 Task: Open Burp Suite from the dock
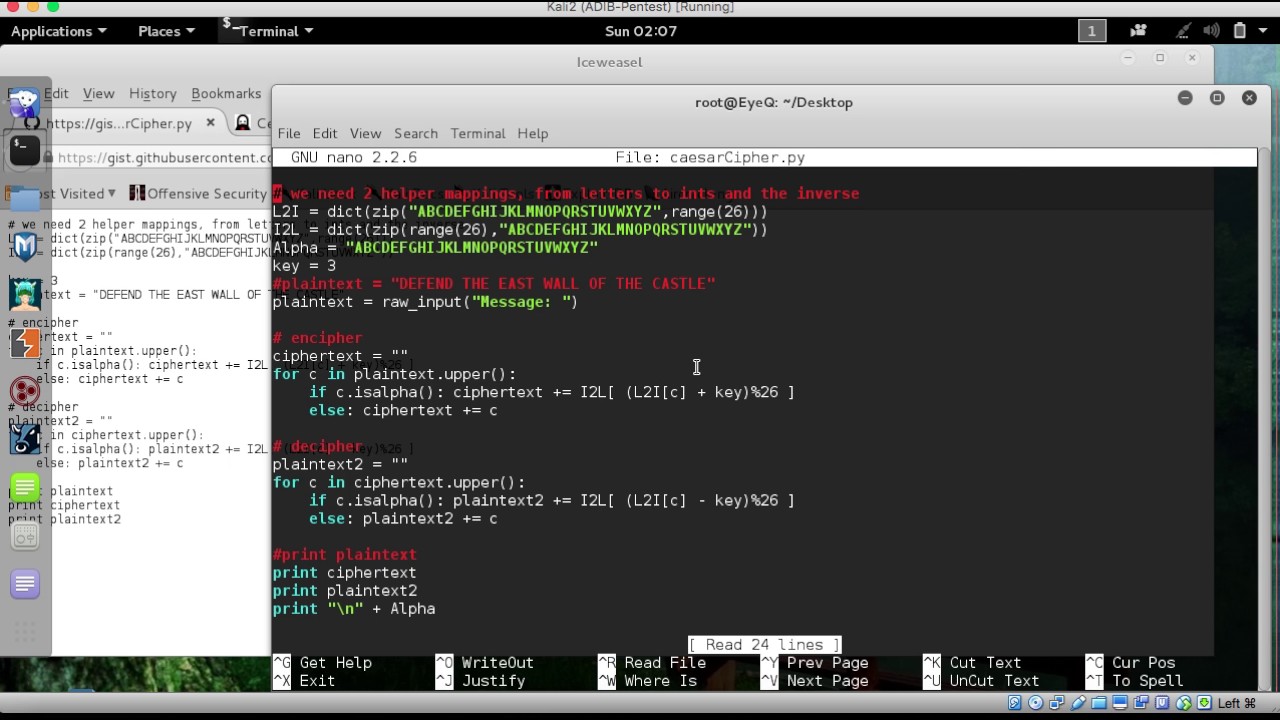click(x=25, y=343)
